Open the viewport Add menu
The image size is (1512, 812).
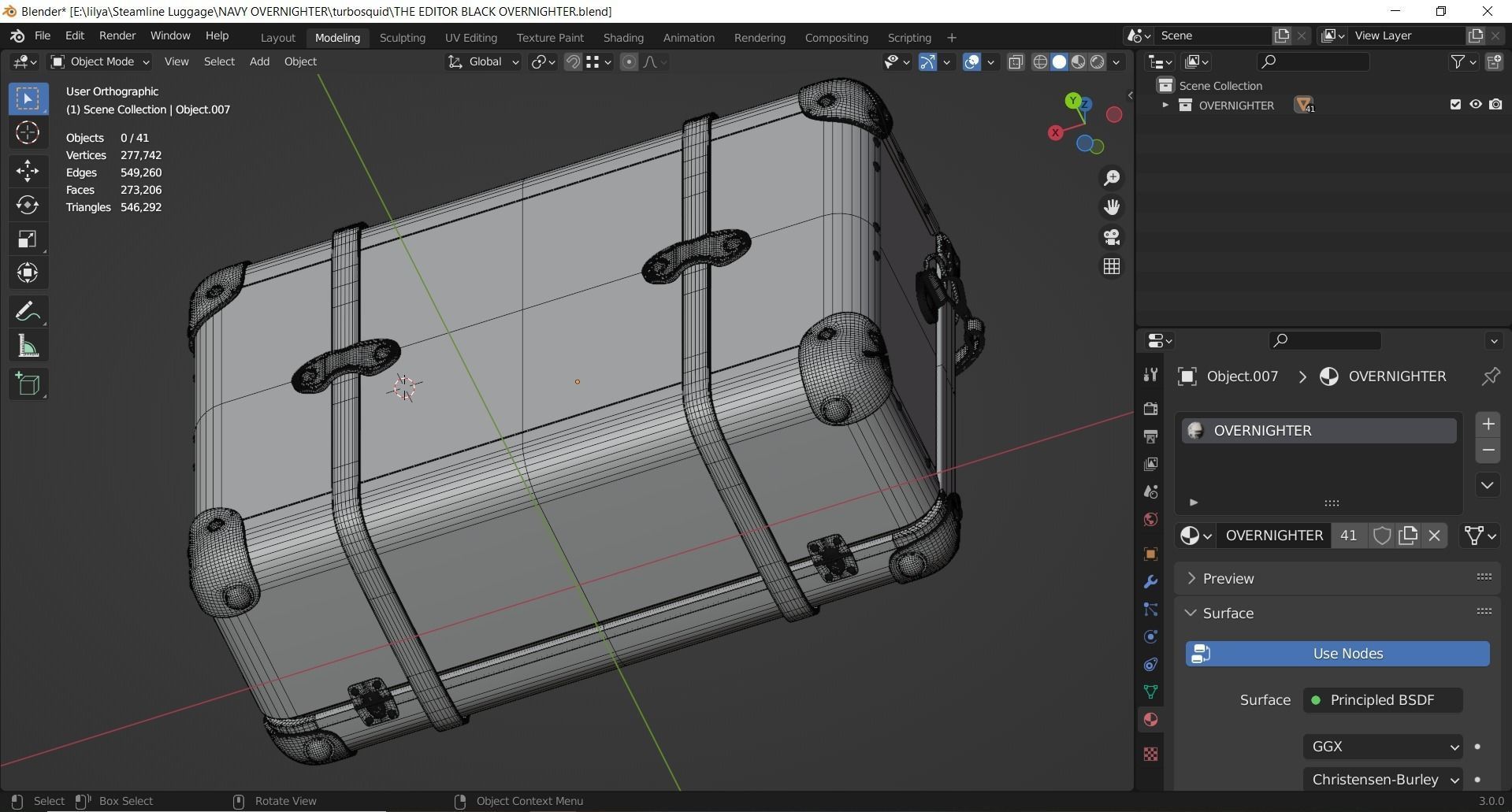pyautogui.click(x=259, y=61)
